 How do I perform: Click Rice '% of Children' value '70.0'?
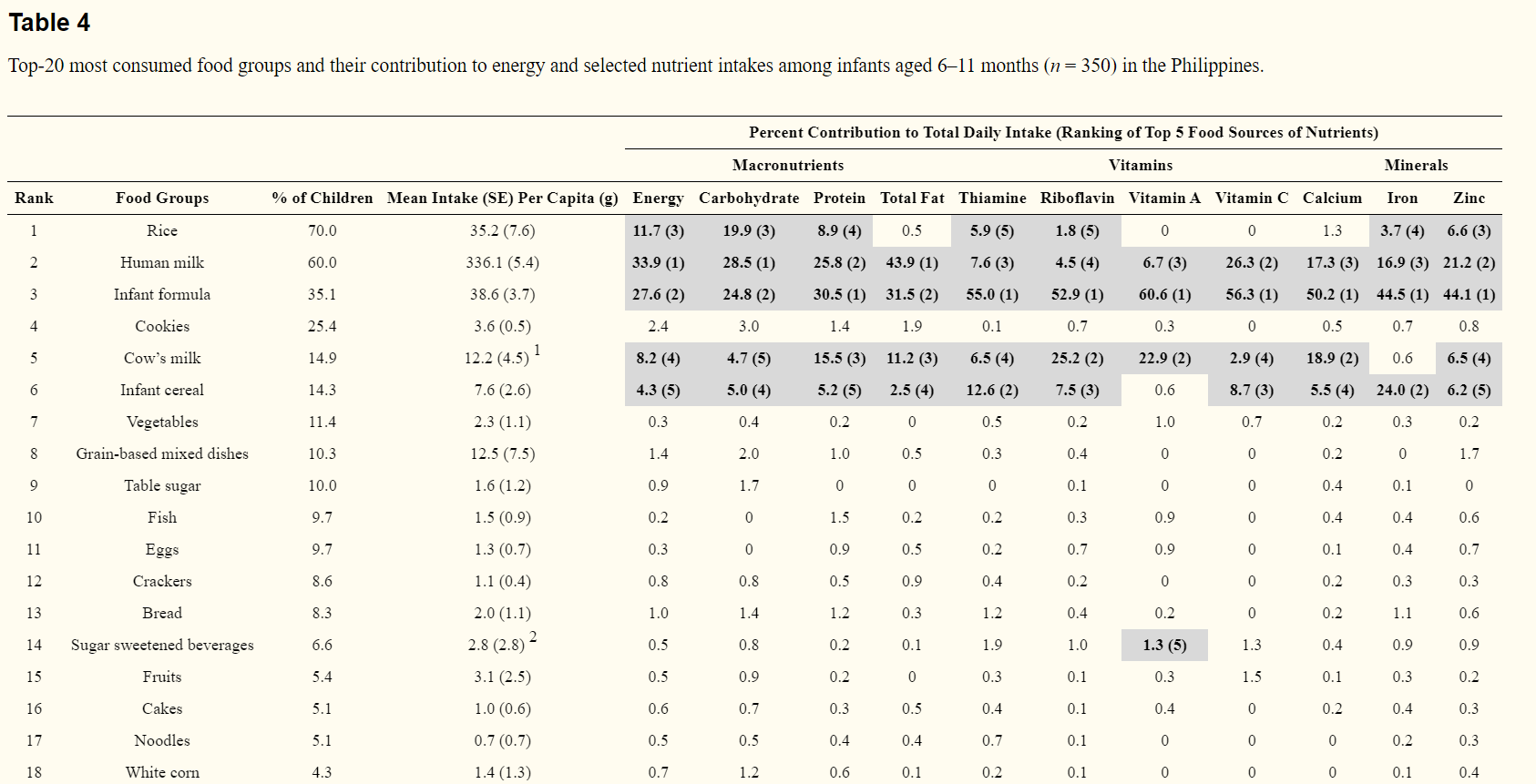pos(323,231)
